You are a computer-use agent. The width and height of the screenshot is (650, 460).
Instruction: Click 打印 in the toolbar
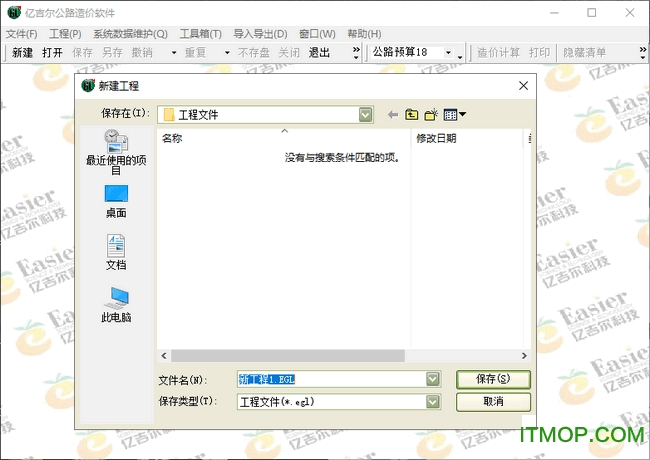(x=539, y=53)
